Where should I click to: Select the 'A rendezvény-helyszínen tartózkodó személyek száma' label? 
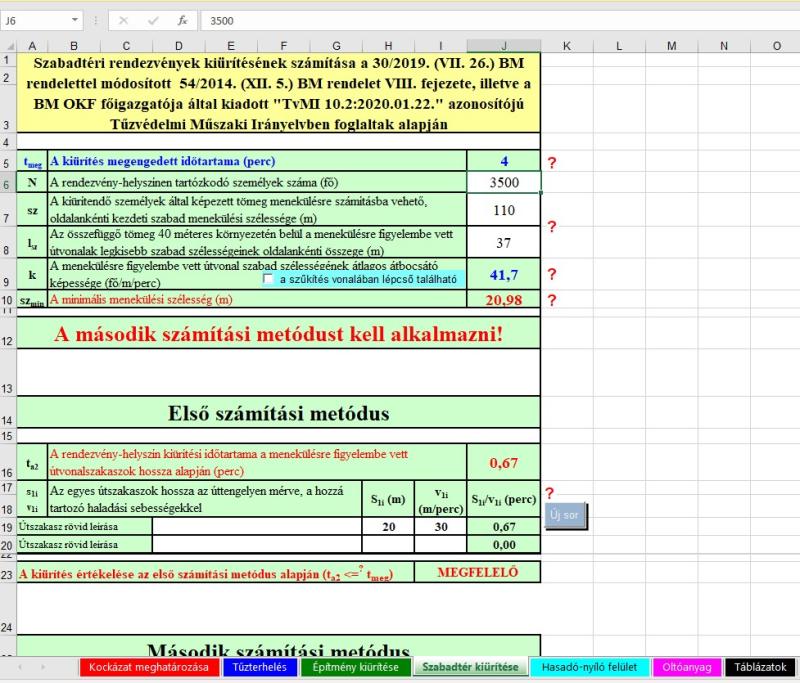click(x=257, y=182)
